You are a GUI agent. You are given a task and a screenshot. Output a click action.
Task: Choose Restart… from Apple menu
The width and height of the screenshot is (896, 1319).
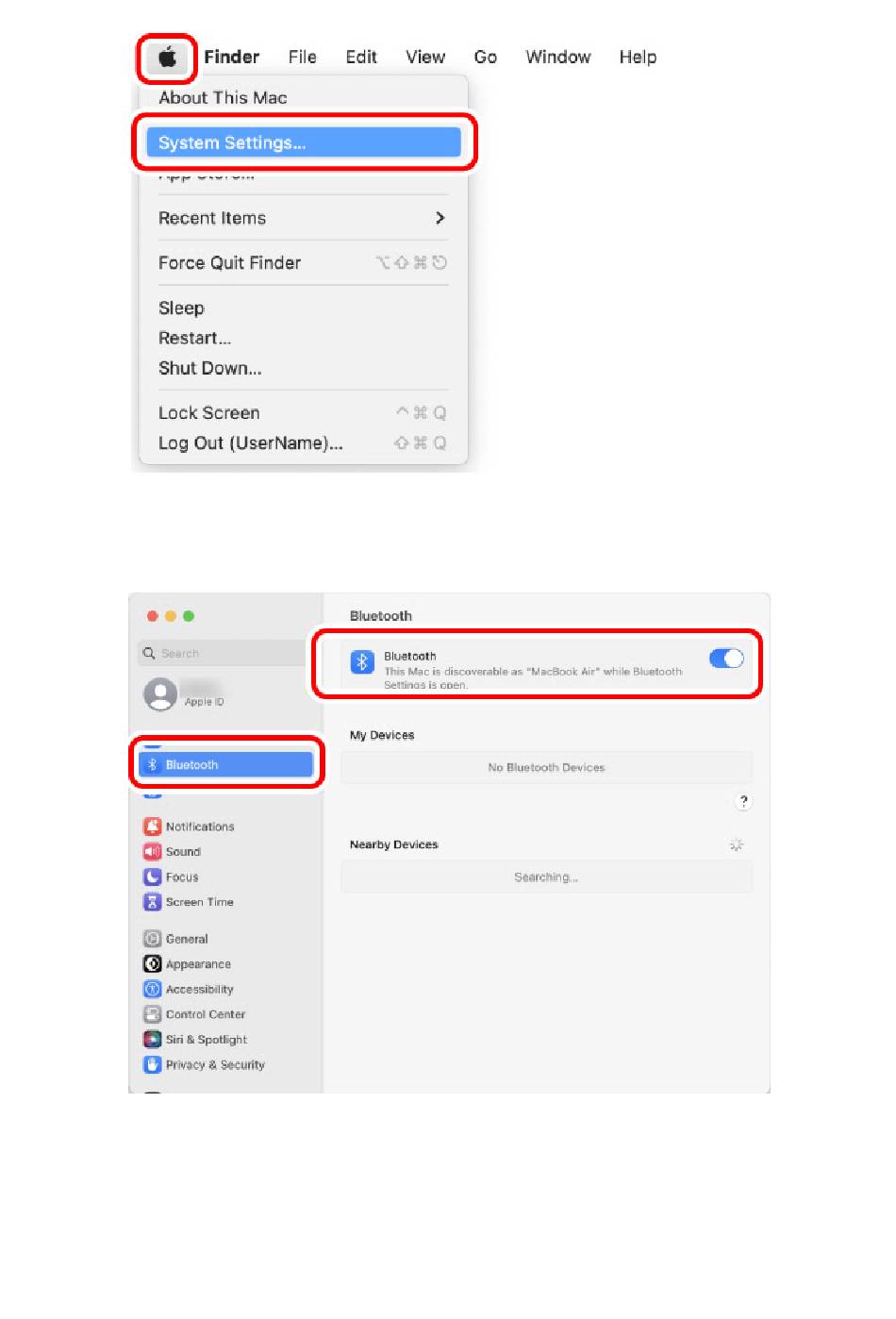click(194, 338)
